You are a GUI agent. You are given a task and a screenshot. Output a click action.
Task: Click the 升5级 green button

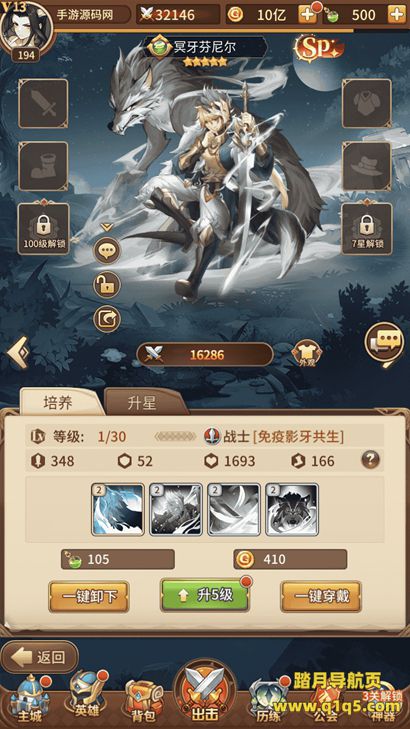click(205, 596)
